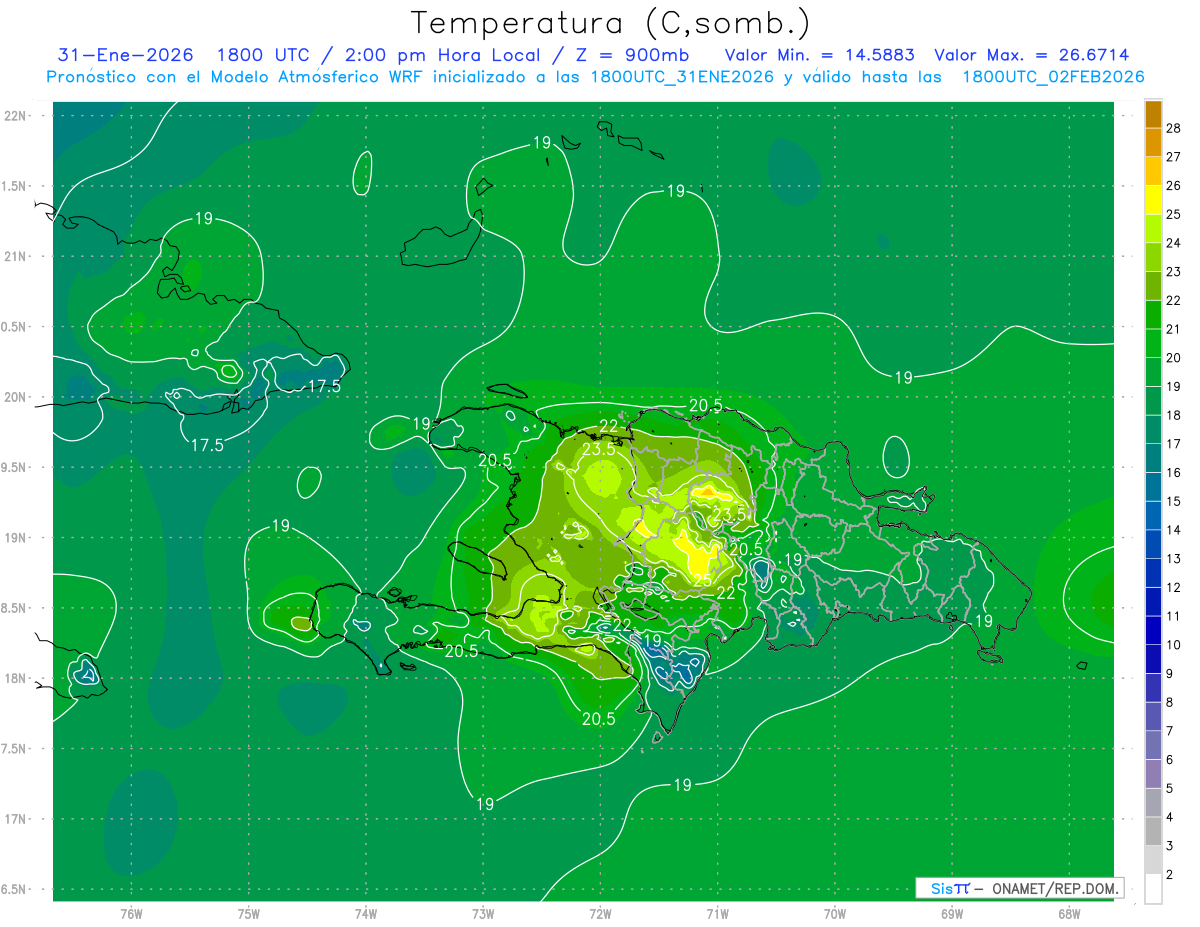
Task: Click the init time "1800UTC_31ENE2026"
Action: 681,77
